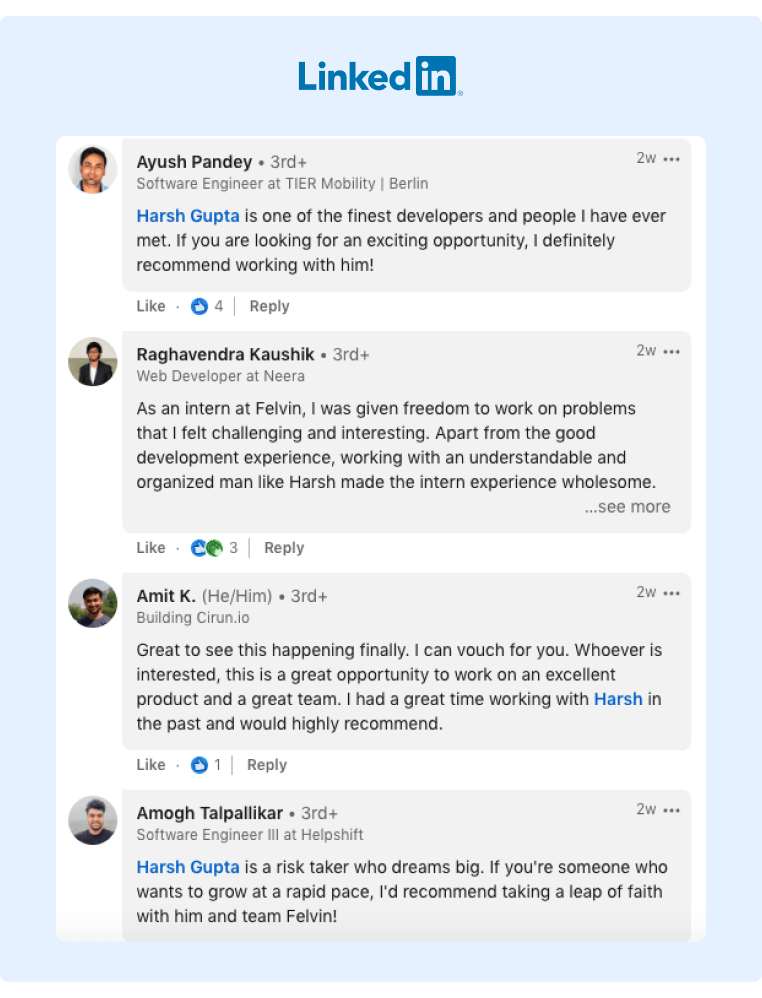The height and width of the screenshot is (998, 762).
Task: Click the LinkedIn logo at top
Action: tap(379, 76)
